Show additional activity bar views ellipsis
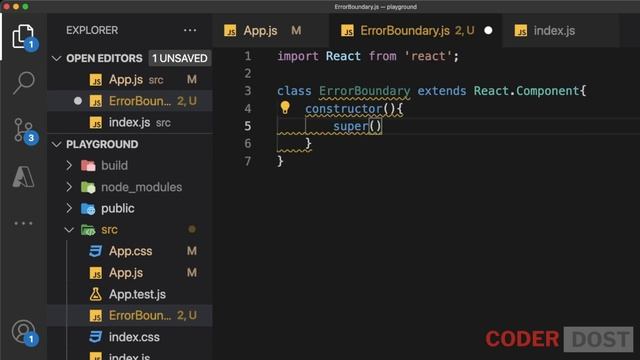 pyautogui.click(x=23, y=223)
